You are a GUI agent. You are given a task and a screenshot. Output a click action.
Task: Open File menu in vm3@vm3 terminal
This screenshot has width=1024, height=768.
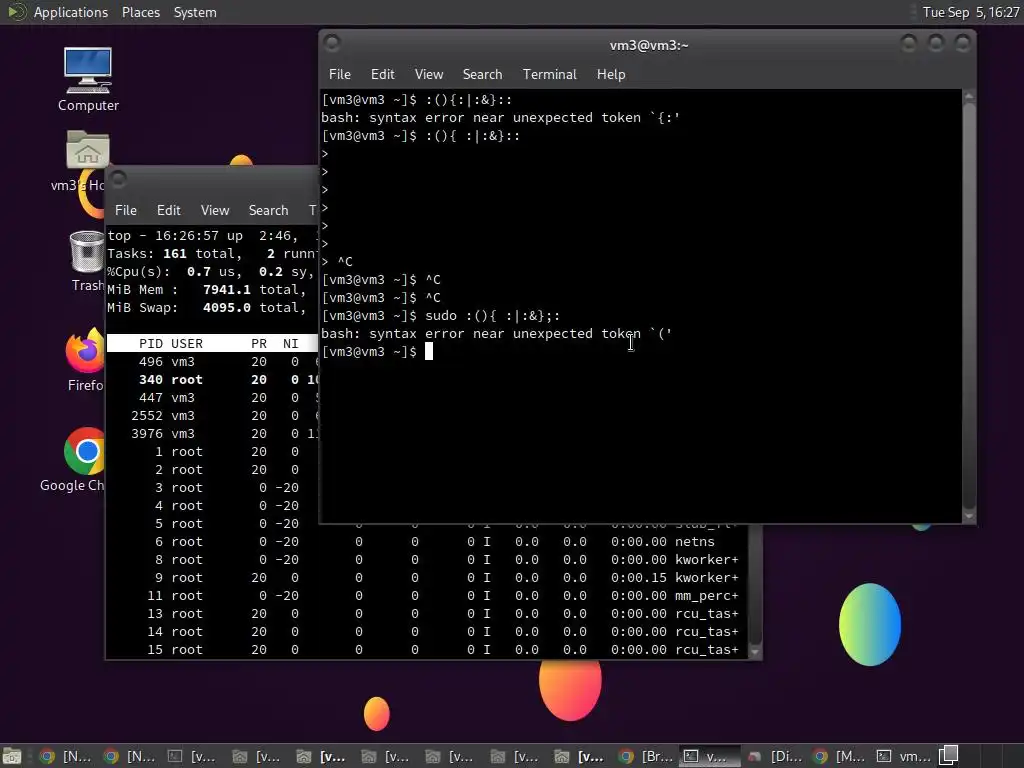pos(340,74)
